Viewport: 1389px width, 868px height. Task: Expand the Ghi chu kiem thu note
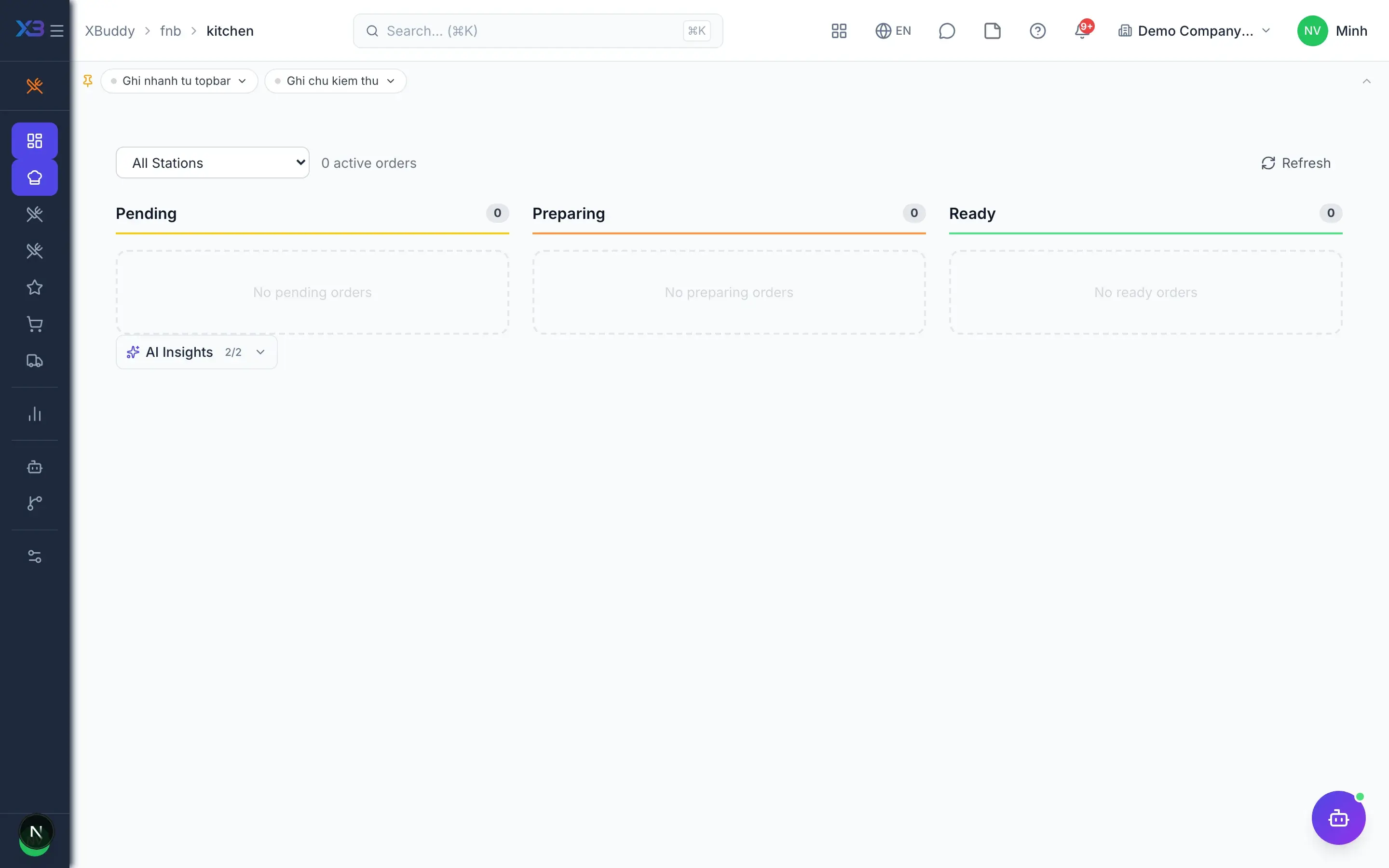335,81
